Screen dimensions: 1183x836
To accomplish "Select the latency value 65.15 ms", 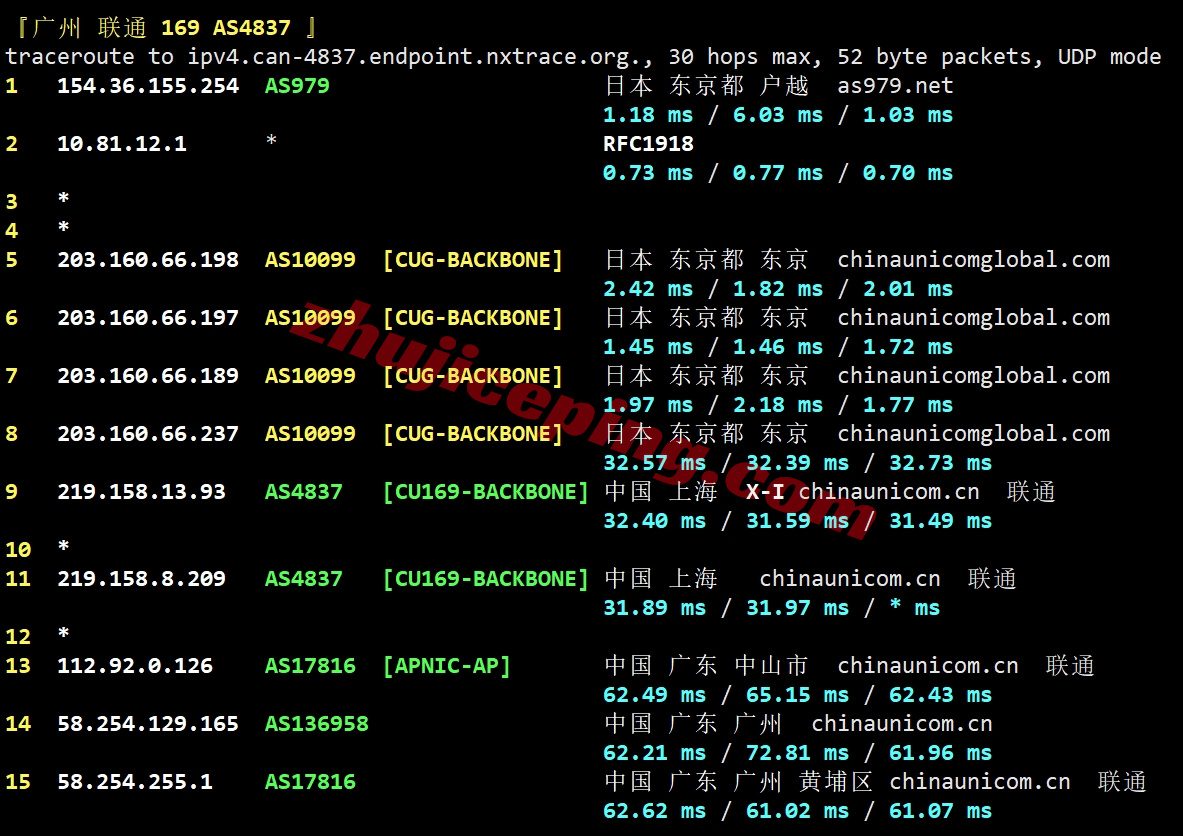I will coord(797,696).
